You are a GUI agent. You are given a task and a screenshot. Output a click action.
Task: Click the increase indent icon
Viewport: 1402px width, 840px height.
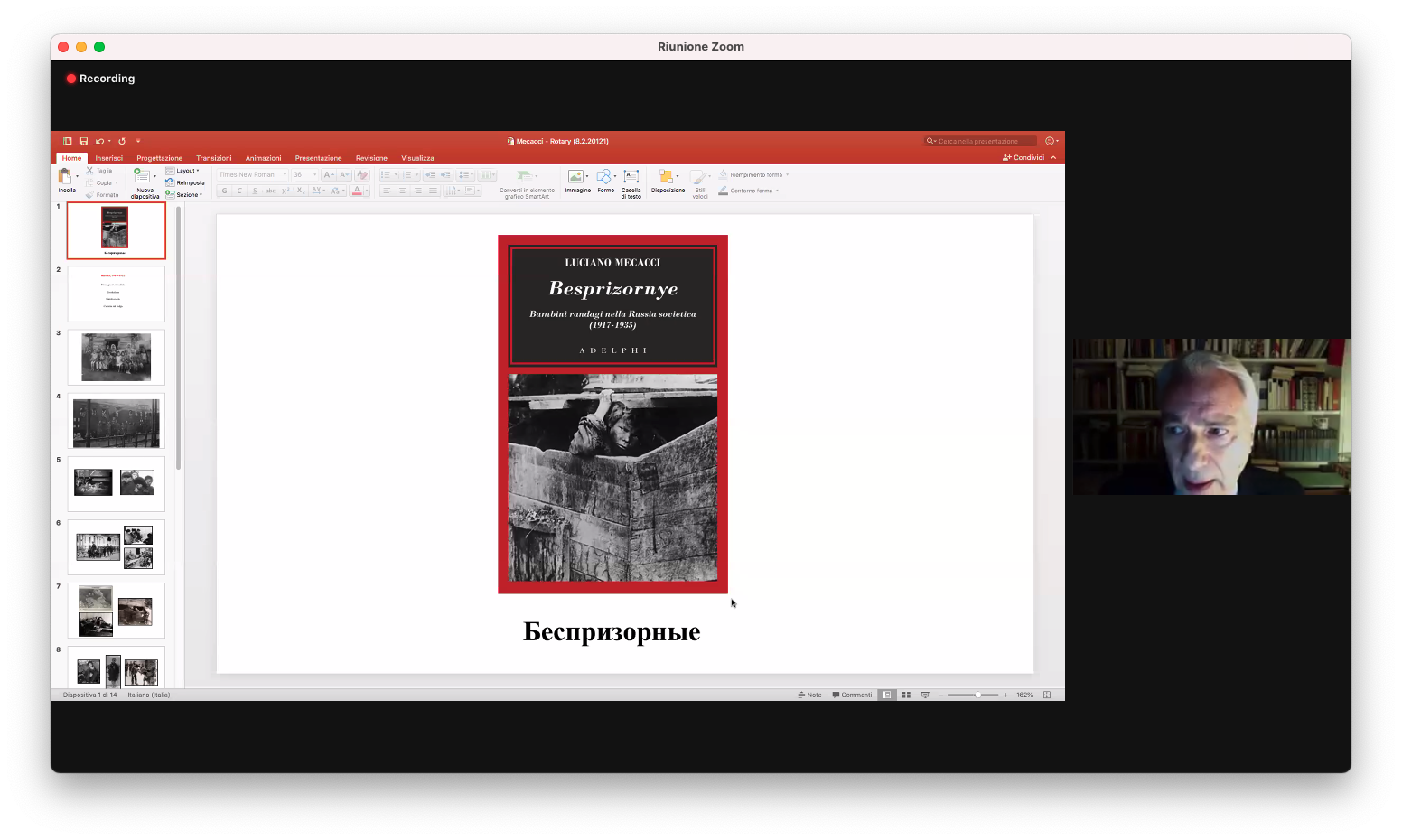coord(445,174)
